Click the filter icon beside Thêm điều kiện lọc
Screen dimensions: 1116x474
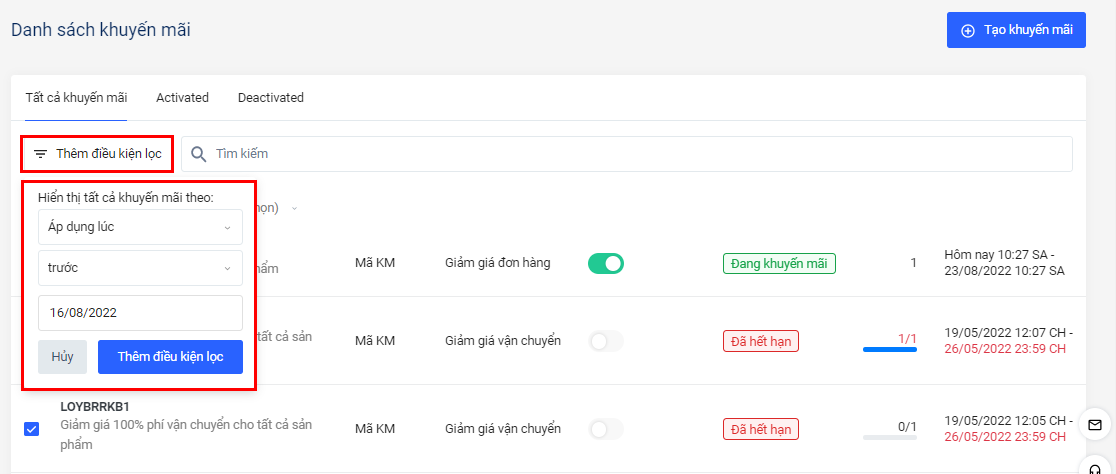pos(40,154)
